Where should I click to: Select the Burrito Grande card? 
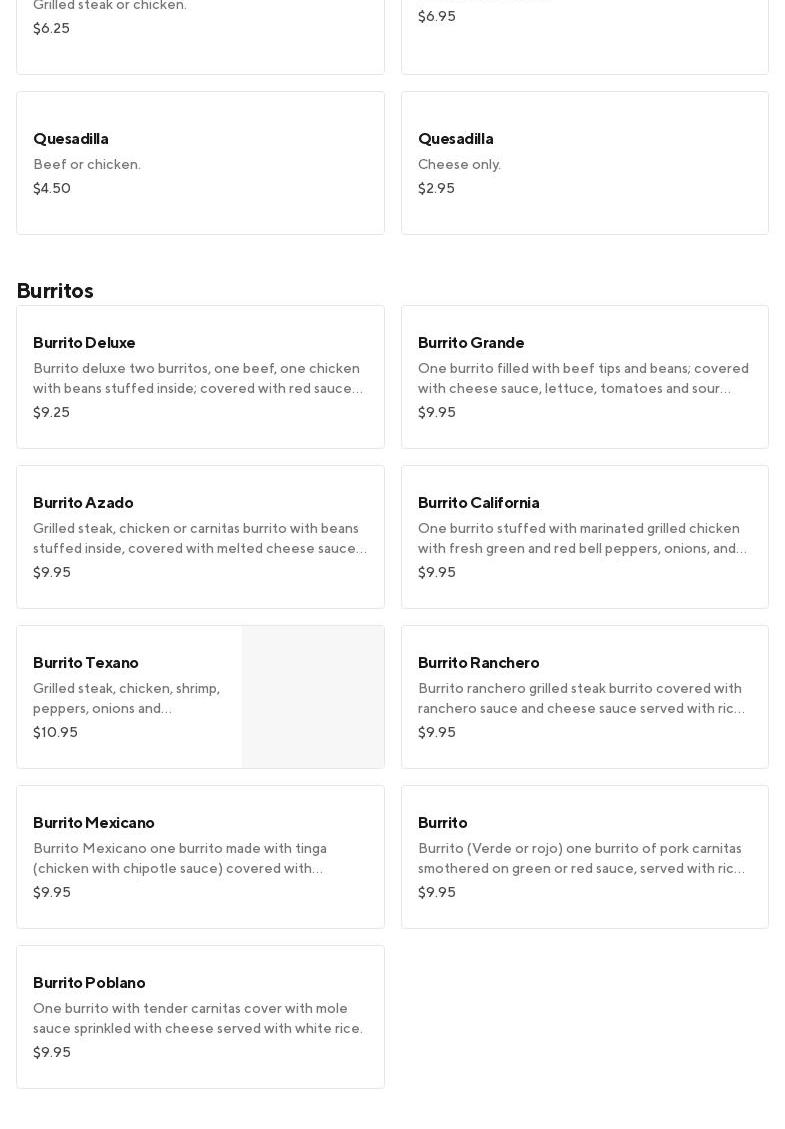pyautogui.click(x=585, y=377)
